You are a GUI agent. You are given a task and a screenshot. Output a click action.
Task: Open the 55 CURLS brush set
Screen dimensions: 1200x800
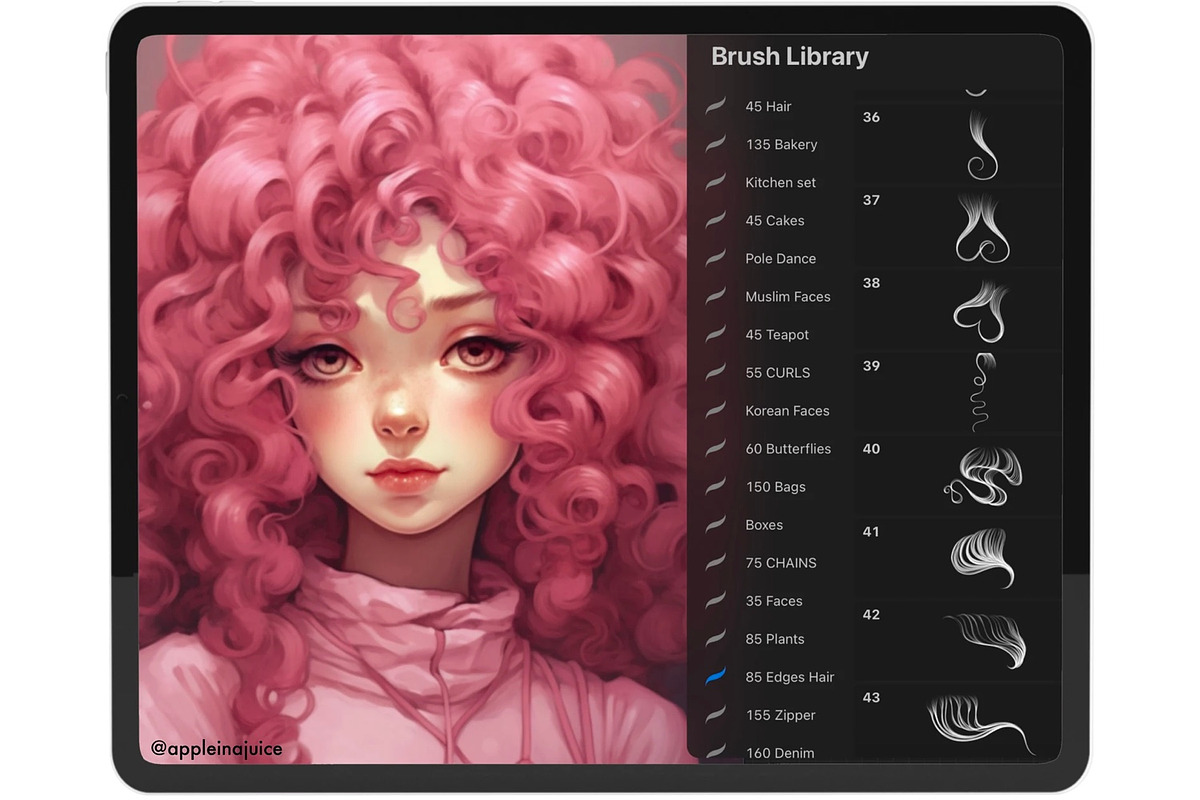[x=777, y=373]
